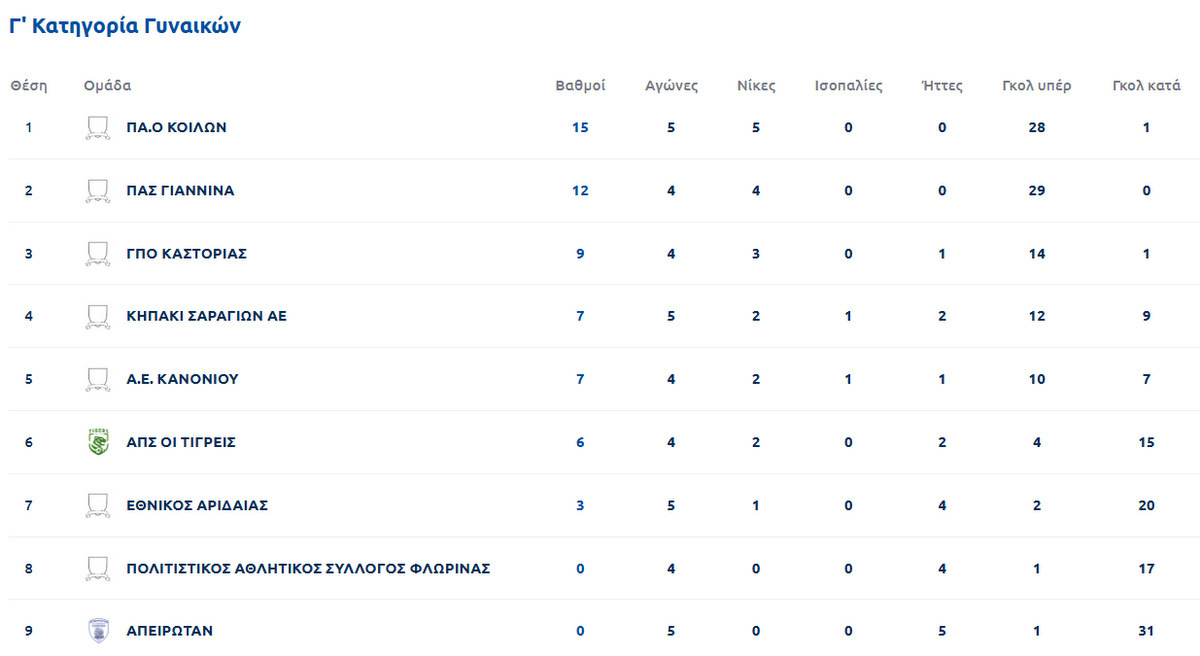
Task: Click the green ΑΠΣ ΟΙ ΤΙΓΡΕΙΣ tiger logo
Action: point(97,442)
